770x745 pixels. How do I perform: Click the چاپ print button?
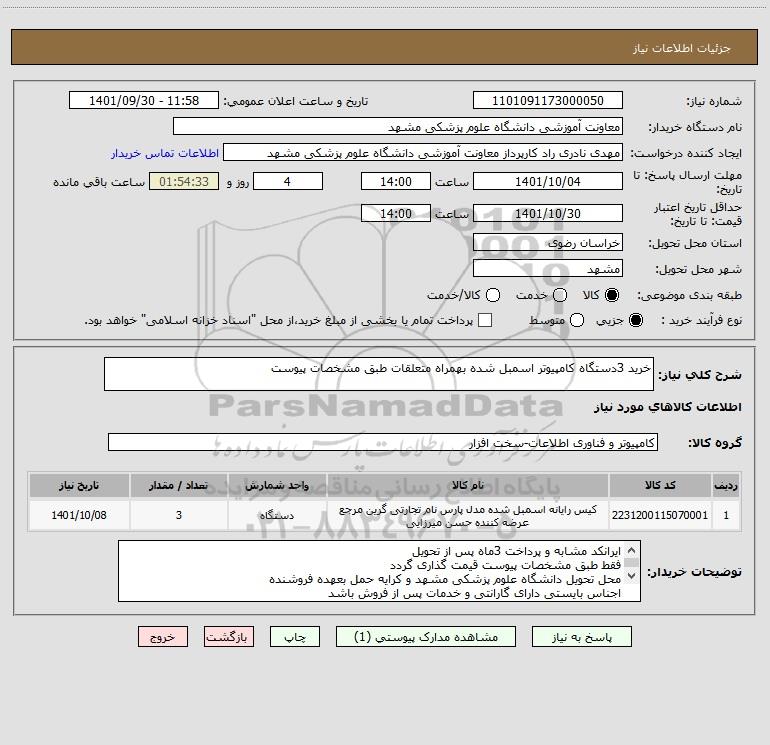coord(295,637)
